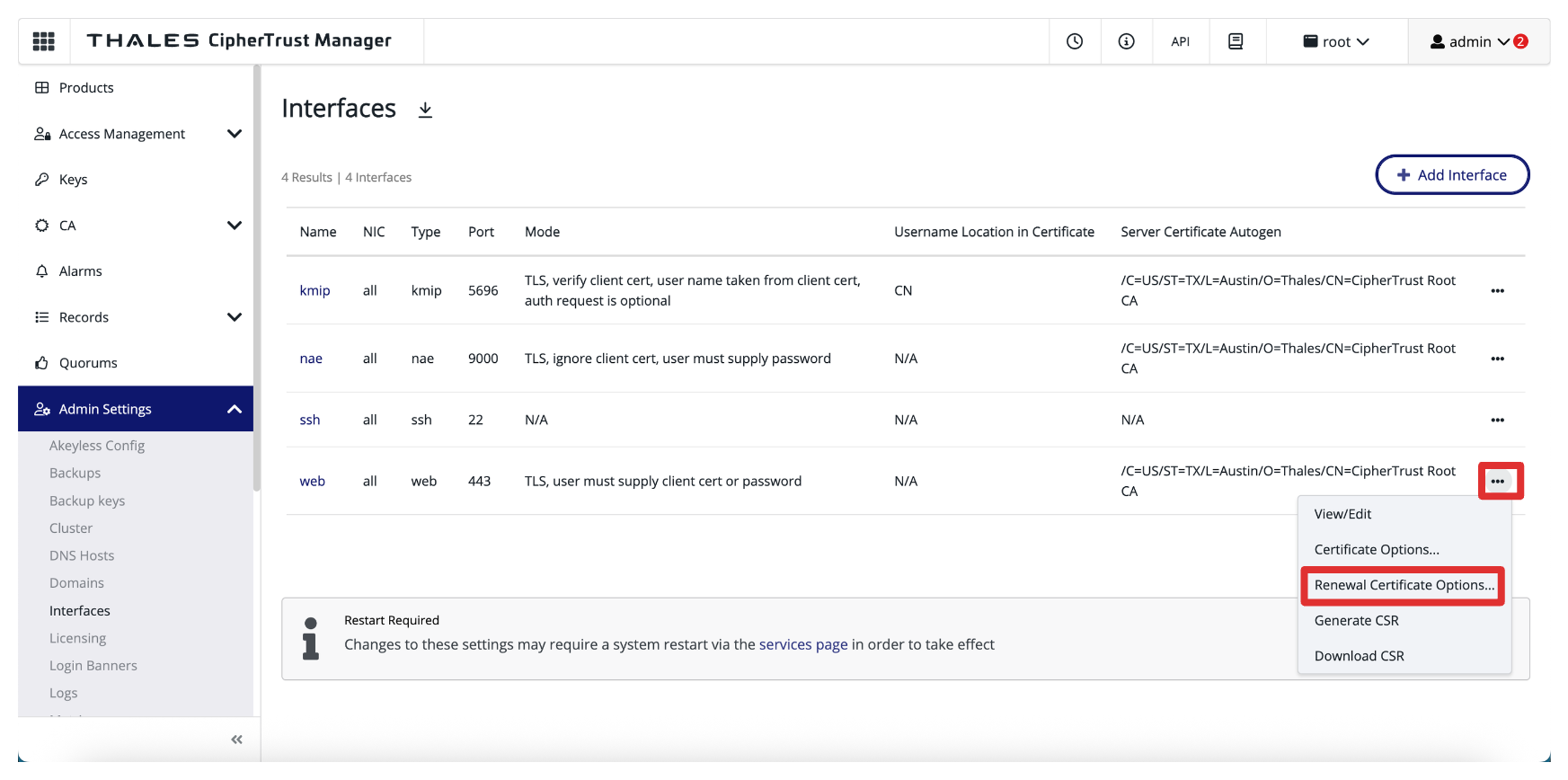1568x780 pixels.
Task: Expand the CA sidebar section
Action: (235, 226)
